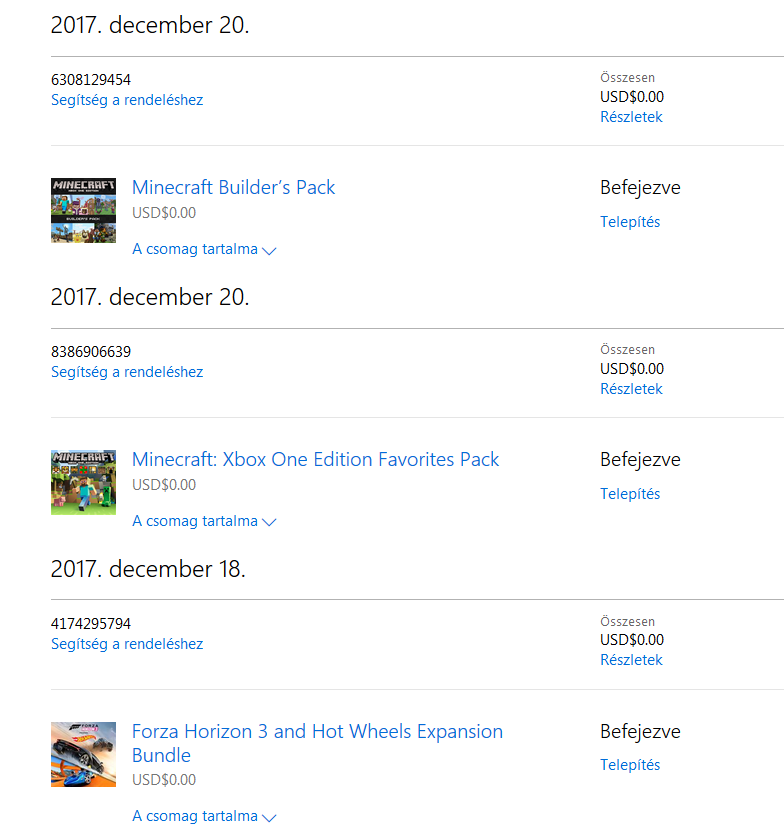Viewport: 784px width, 838px height.
Task: Click Telepítés for Minecraft Builder's Pack
Action: pos(630,222)
